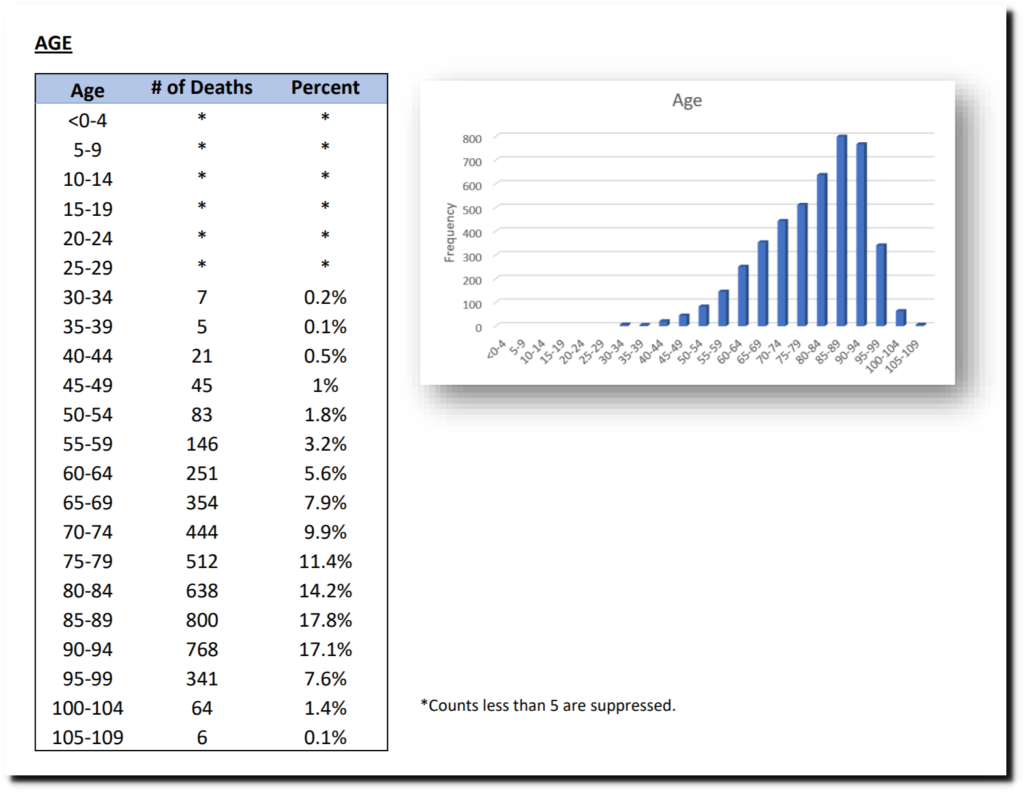Select the deaths value 251
This screenshot has height=793, width=1024.
pos(201,473)
